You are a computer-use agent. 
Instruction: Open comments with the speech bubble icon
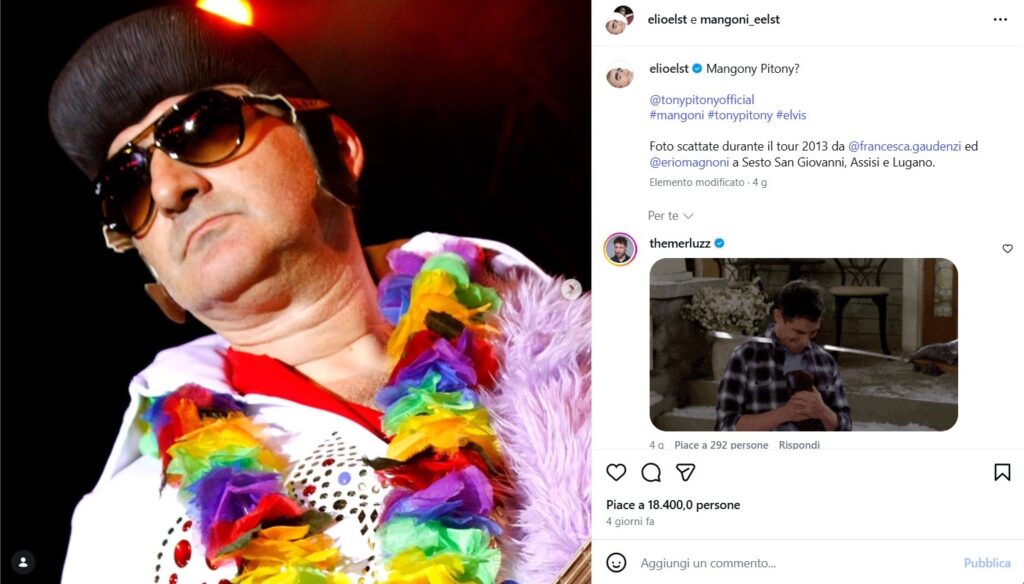pos(650,472)
